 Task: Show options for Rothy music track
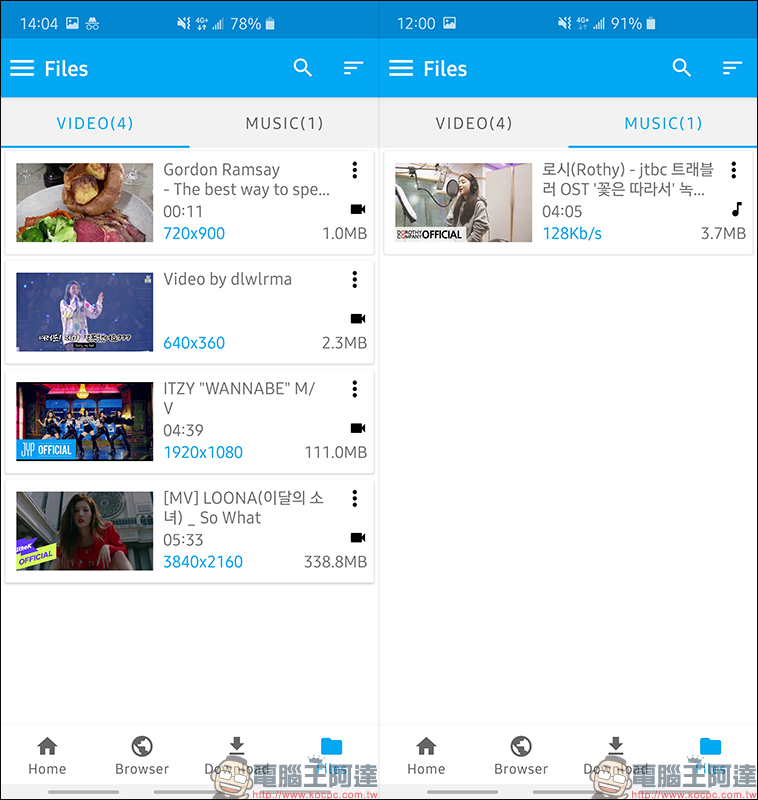coord(733,171)
